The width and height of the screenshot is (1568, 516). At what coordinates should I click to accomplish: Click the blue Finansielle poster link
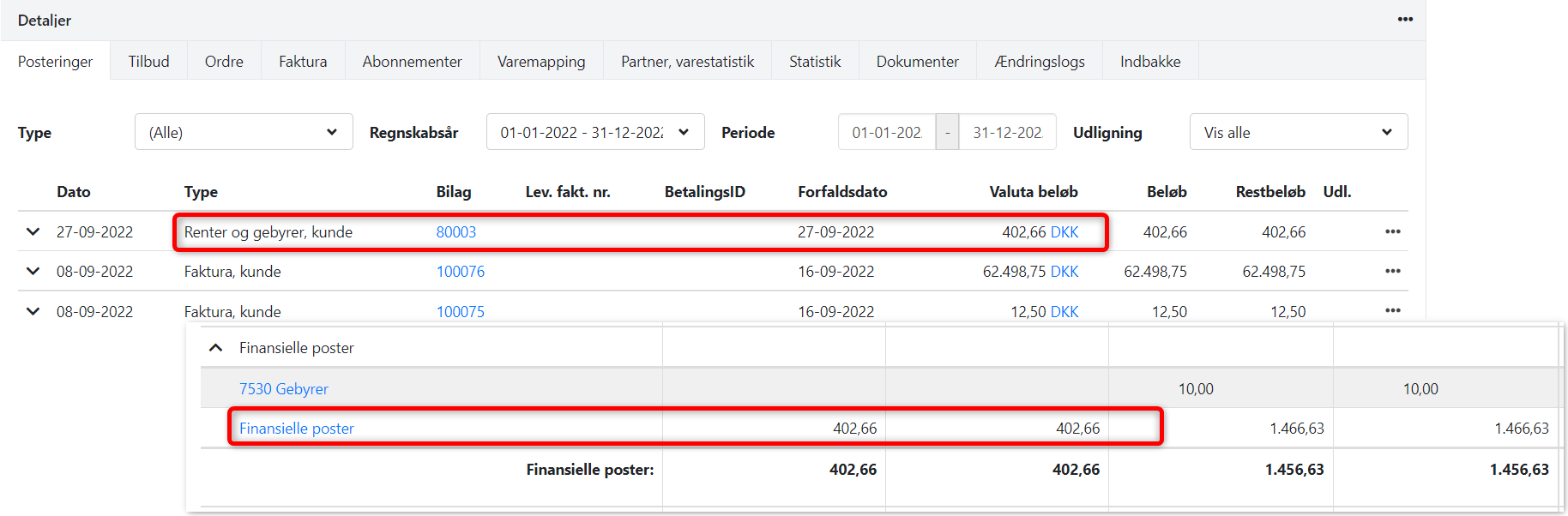tap(297, 429)
